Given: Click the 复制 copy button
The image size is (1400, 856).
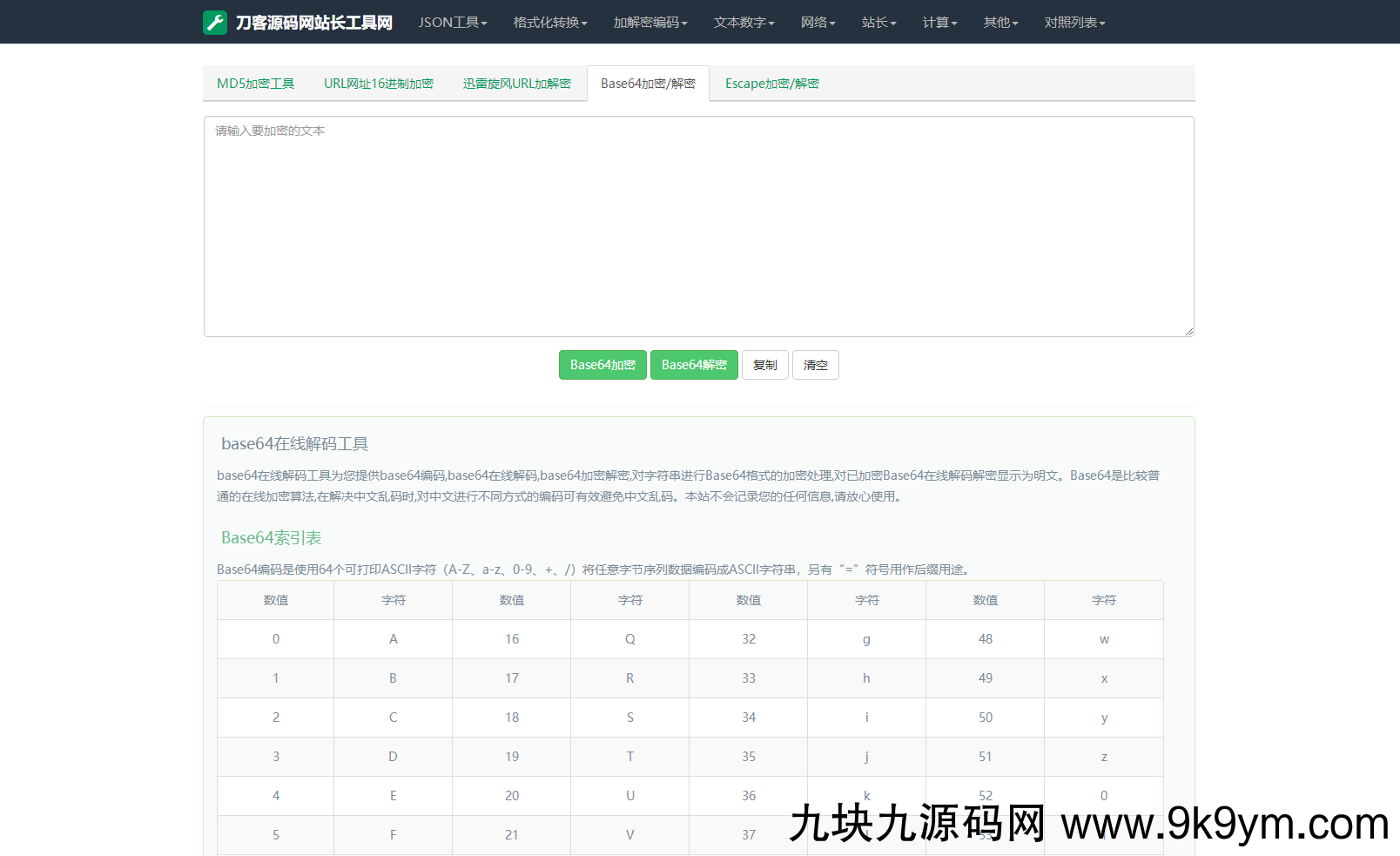Looking at the screenshot, I should [x=764, y=365].
